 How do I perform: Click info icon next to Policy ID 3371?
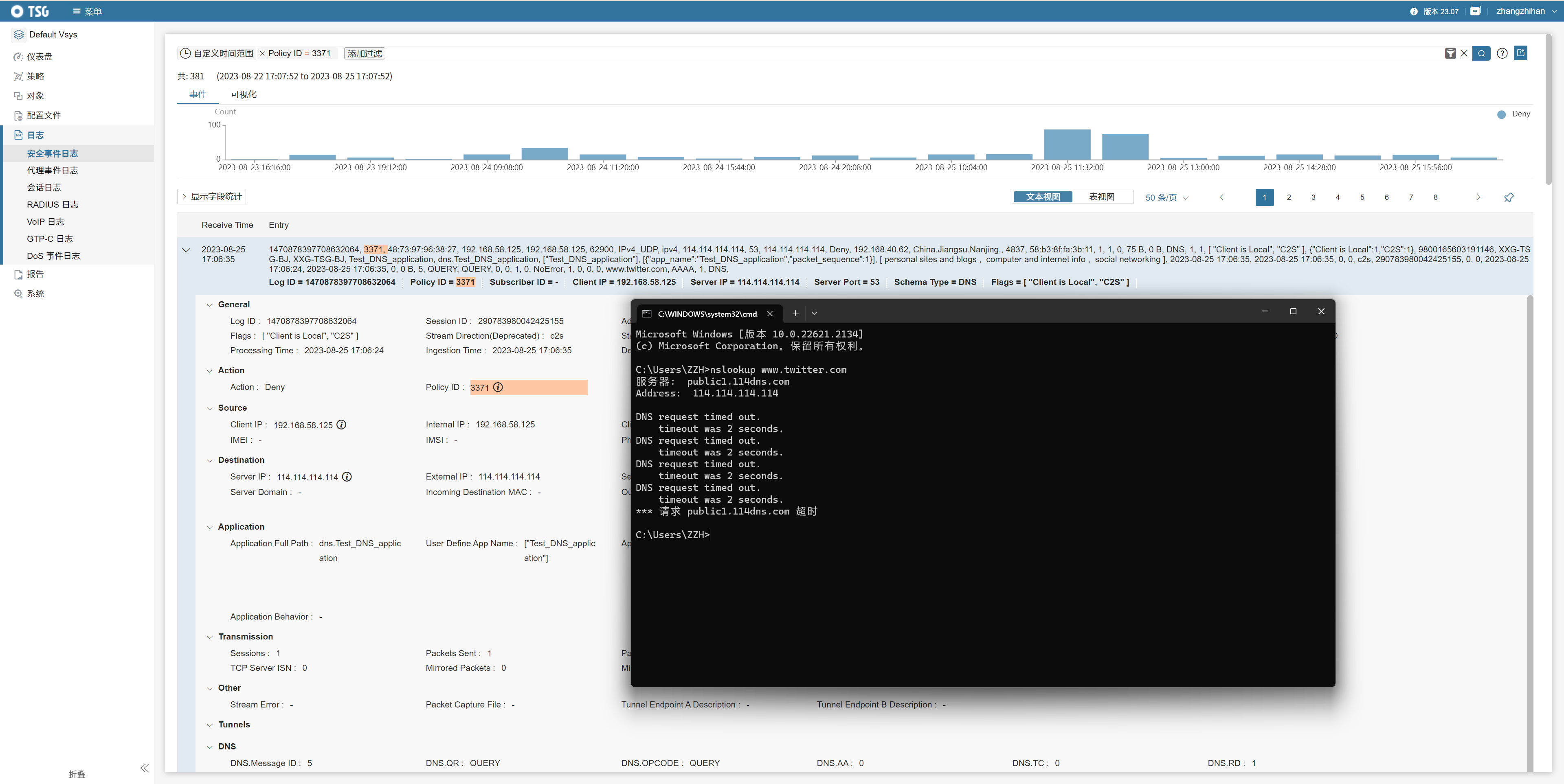point(498,387)
